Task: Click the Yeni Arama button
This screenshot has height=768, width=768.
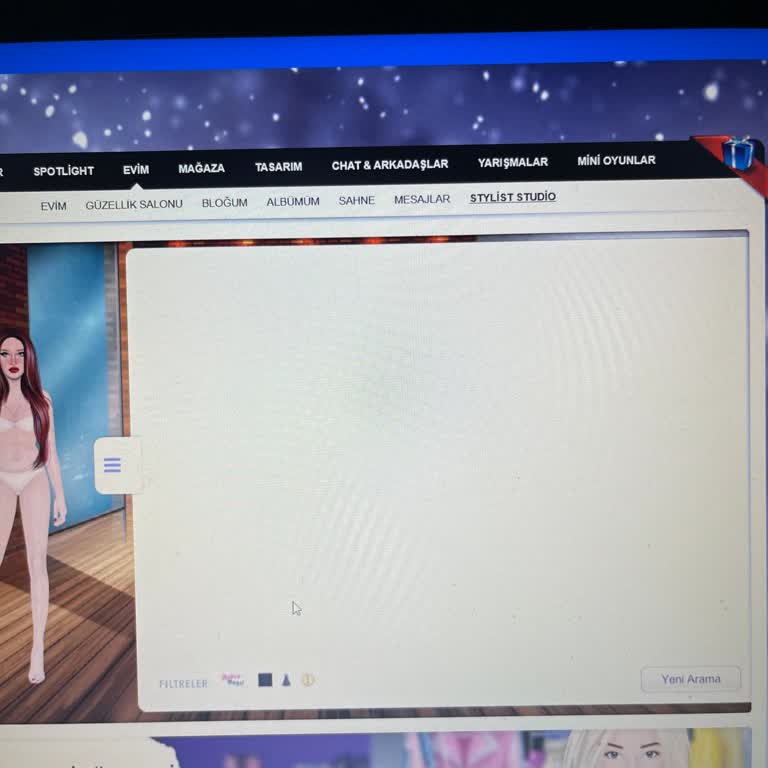Action: coord(691,679)
